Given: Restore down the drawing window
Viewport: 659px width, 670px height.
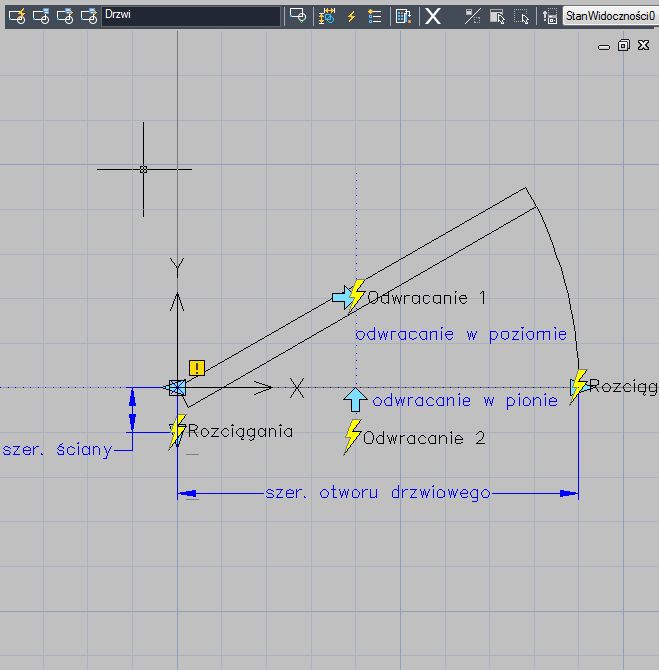Looking at the screenshot, I should (x=624, y=45).
